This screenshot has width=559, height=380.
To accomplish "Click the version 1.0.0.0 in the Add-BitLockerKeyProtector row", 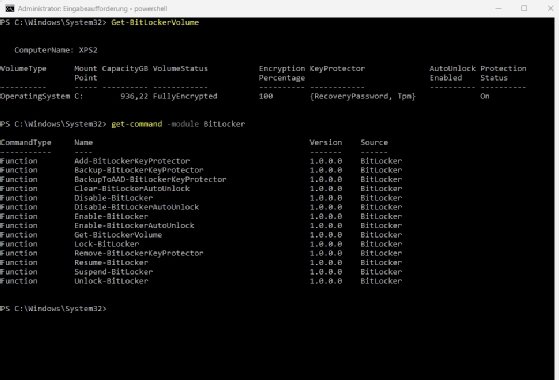I will pyautogui.click(x=326, y=161).
